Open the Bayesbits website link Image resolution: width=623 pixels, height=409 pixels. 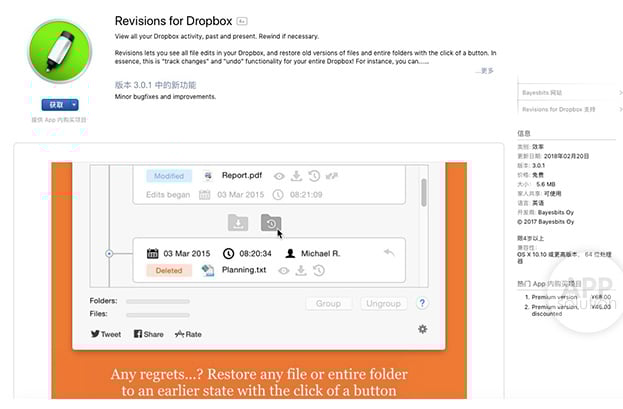point(542,93)
